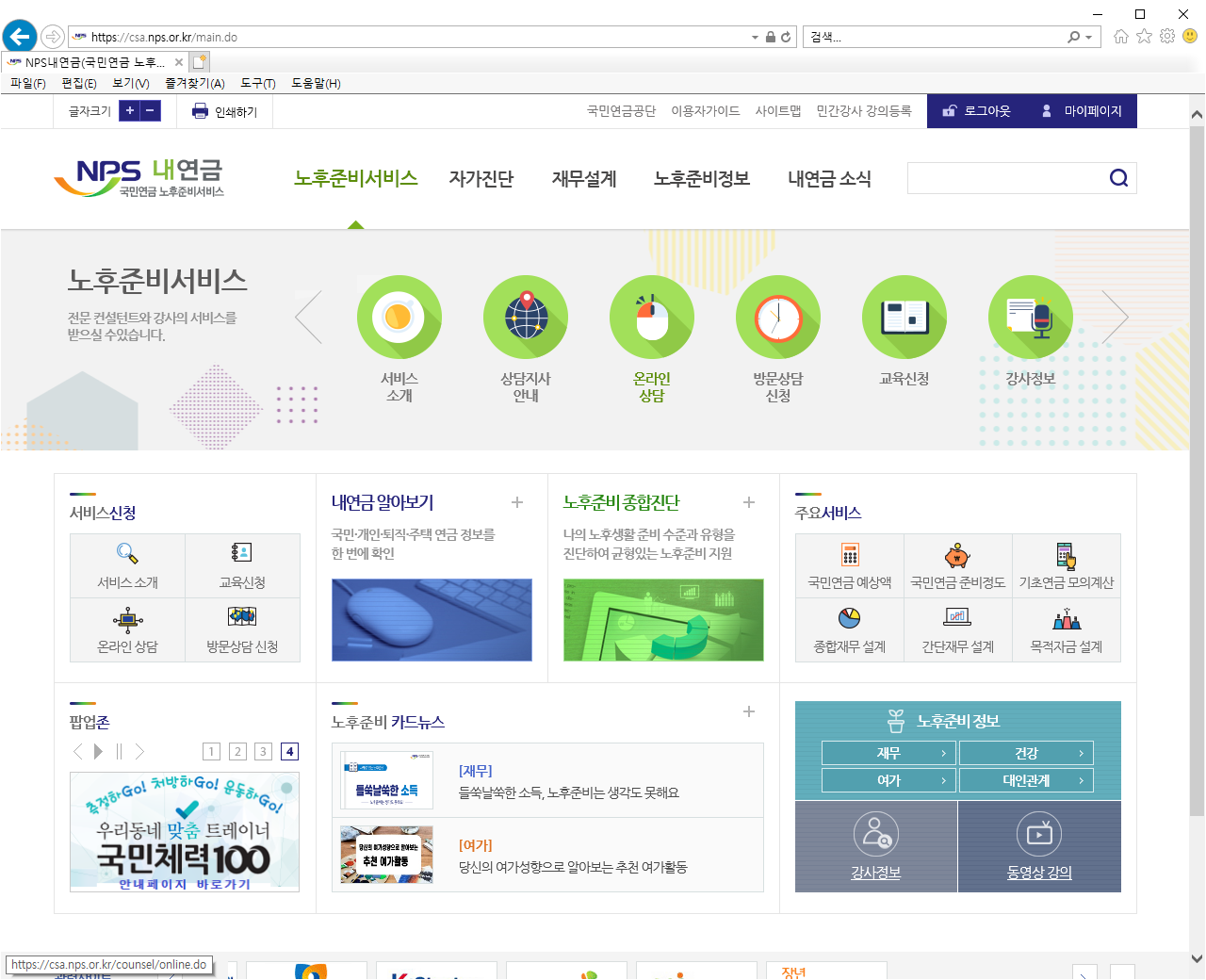The image size is (1206, 980).
Task: Click the browser back arrow button
Action: pos(19,37)
